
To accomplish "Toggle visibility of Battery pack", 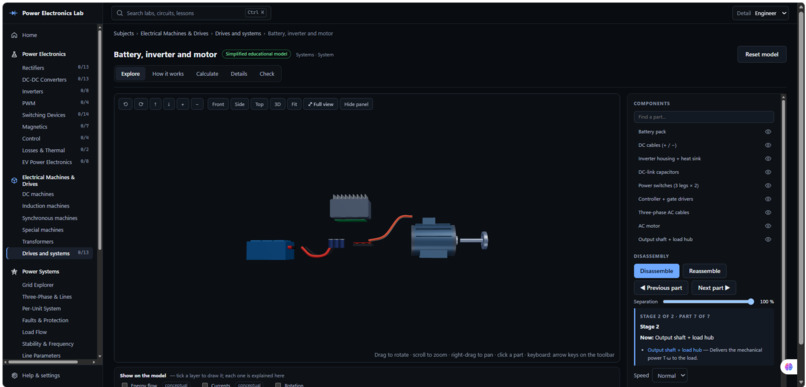I will pyautogui.click(x=768, y=132).
